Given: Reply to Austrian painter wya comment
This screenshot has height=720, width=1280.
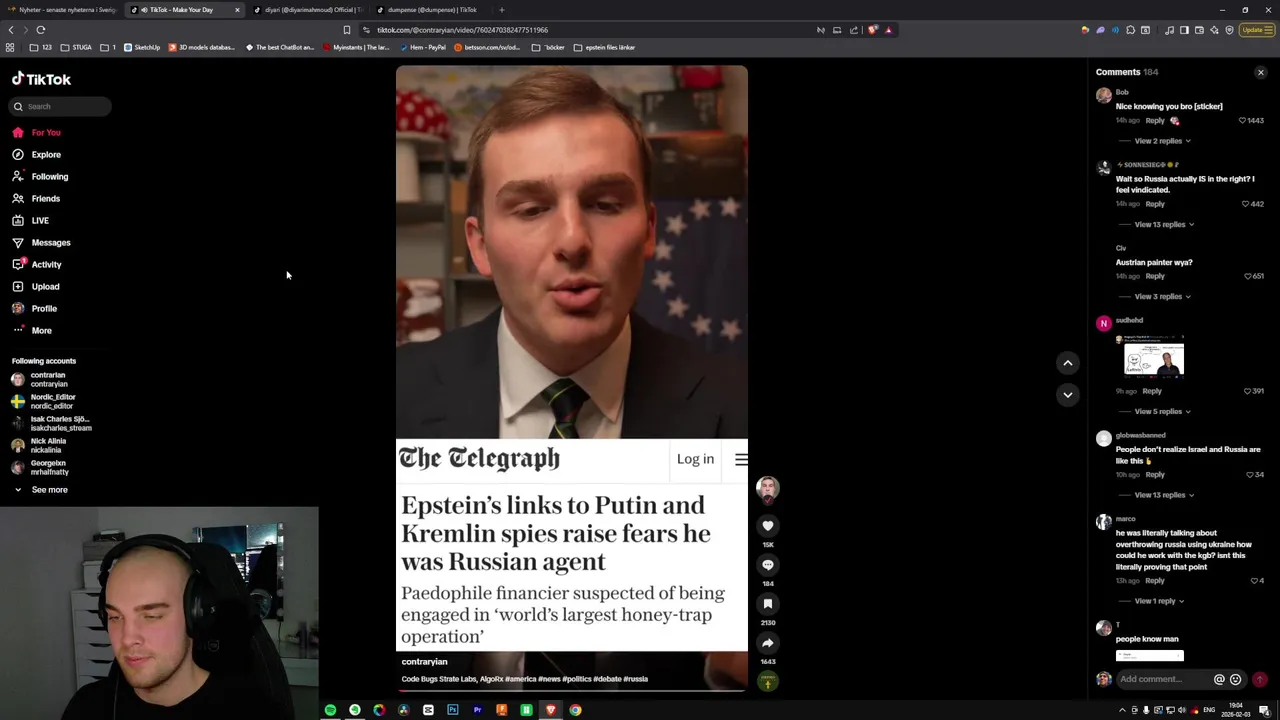Looking at the screenshot, I should (x=1155, y=276).
